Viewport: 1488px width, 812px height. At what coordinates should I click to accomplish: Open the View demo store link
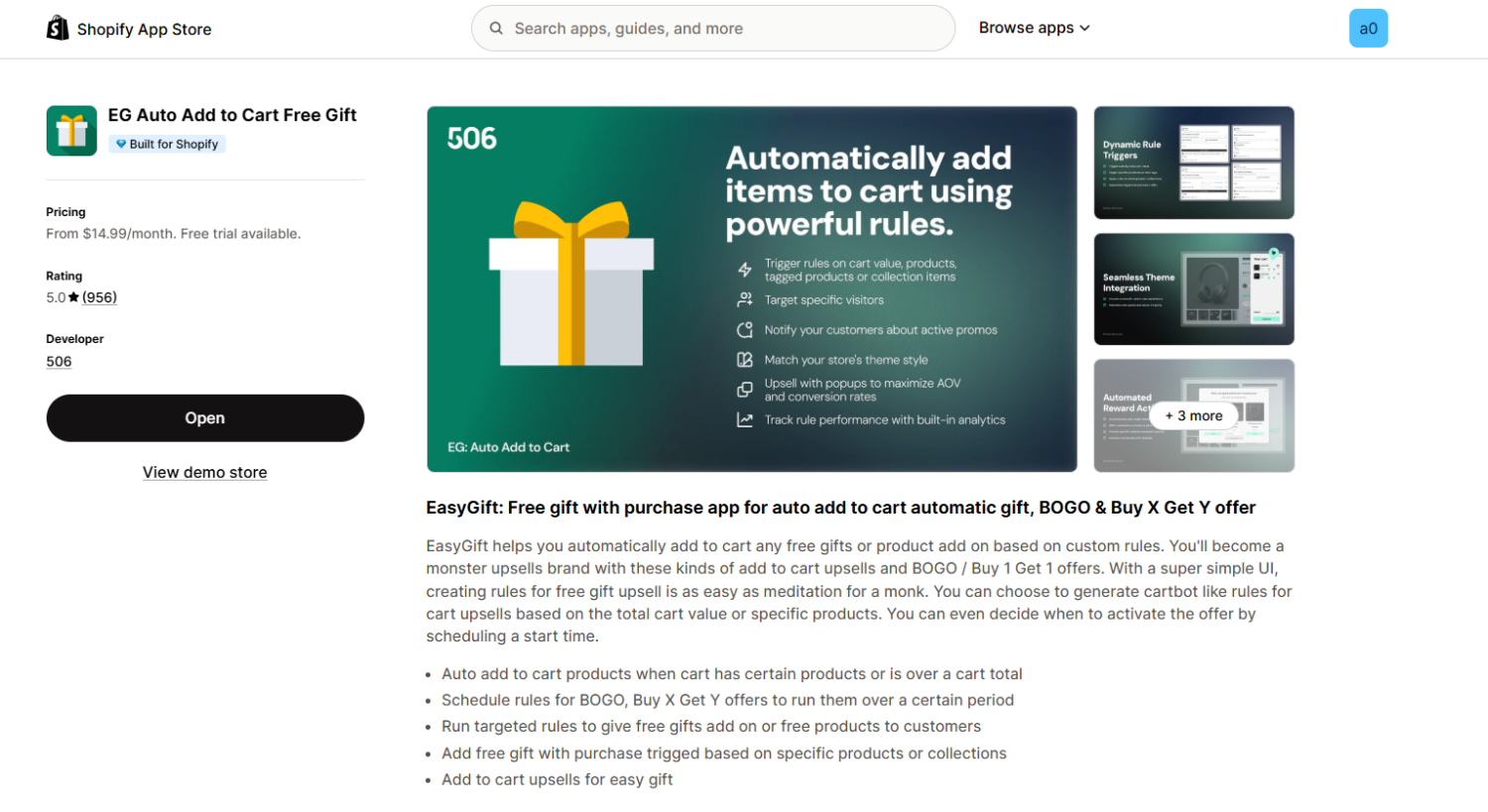click(x=204, y=472)
